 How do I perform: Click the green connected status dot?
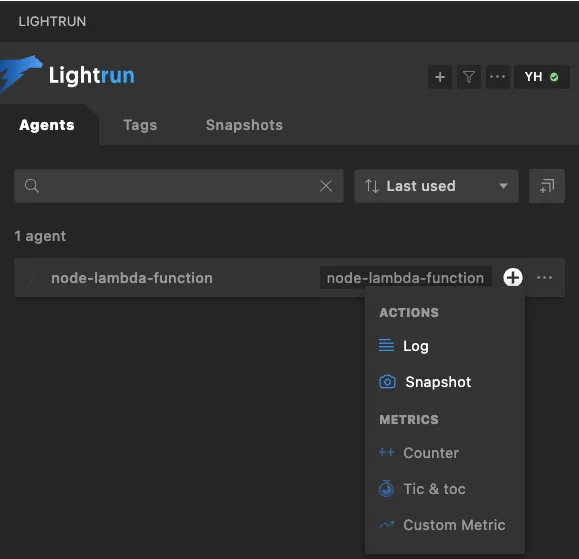554,77
